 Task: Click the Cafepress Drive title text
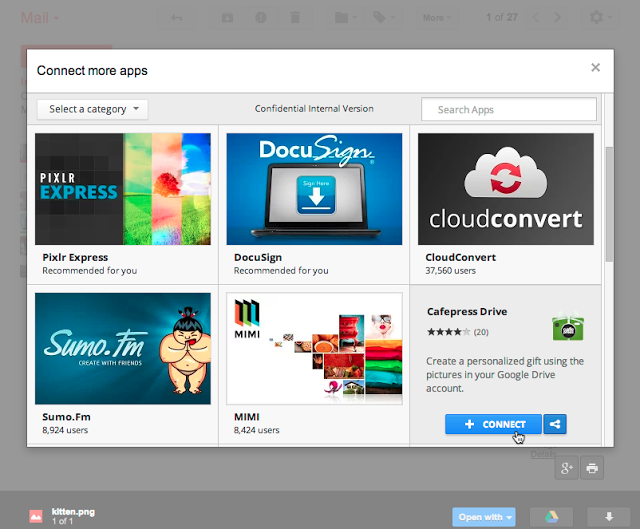coord(467,311)
